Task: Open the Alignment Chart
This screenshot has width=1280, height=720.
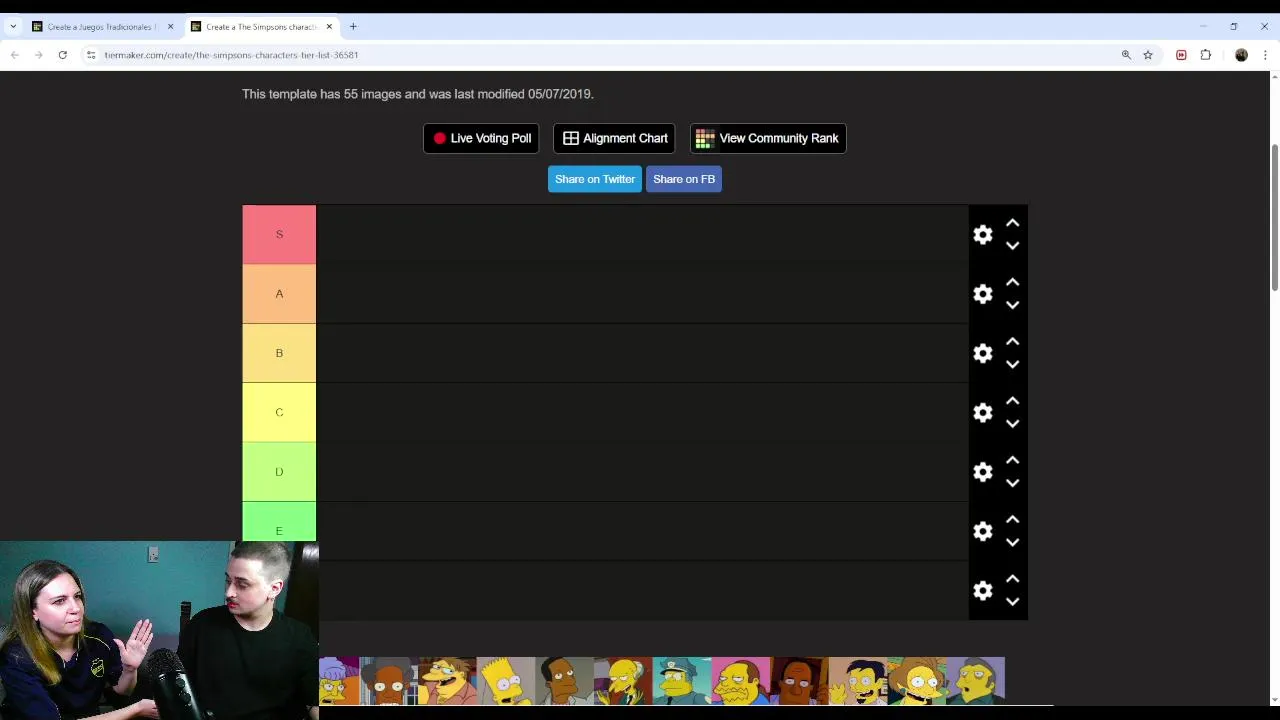Action: click(614, 138)
